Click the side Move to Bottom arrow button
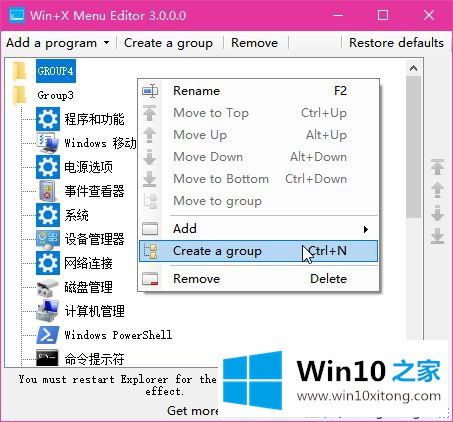The width and height of the screenshot is (453, 422). coord(437,236)
